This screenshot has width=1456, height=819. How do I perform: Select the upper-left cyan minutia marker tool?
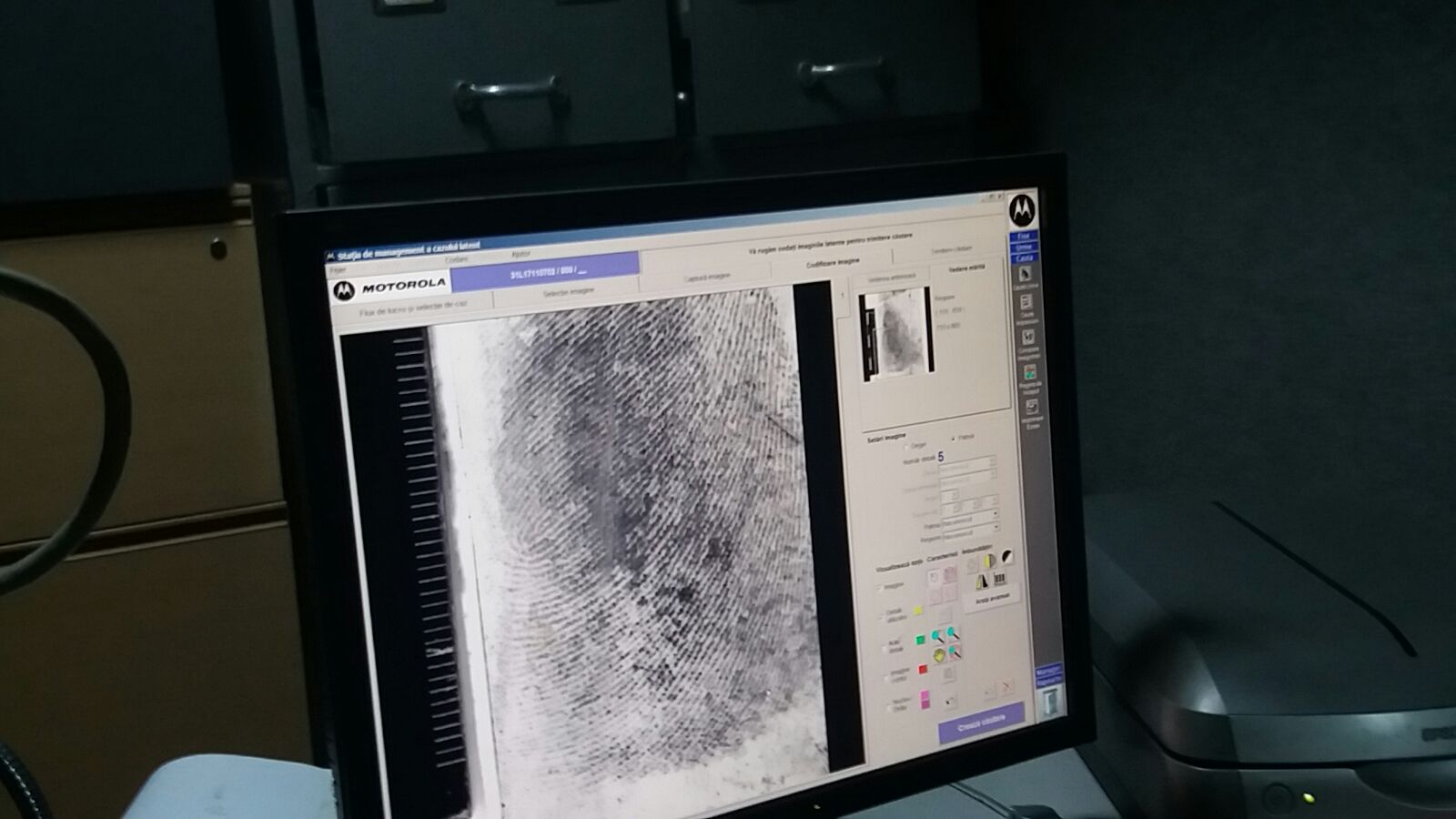pos(936,637)
